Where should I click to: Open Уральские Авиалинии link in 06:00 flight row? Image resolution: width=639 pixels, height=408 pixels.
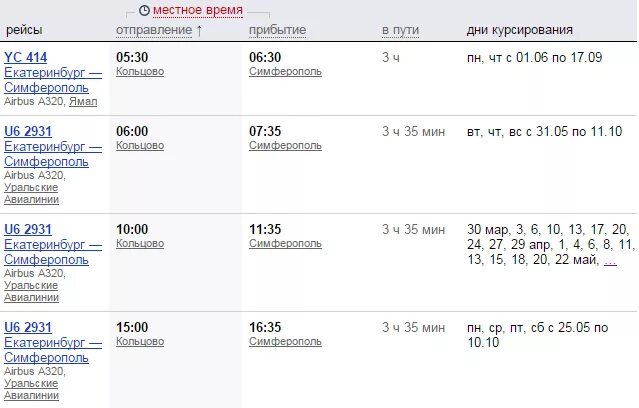[x=31, y=194]
